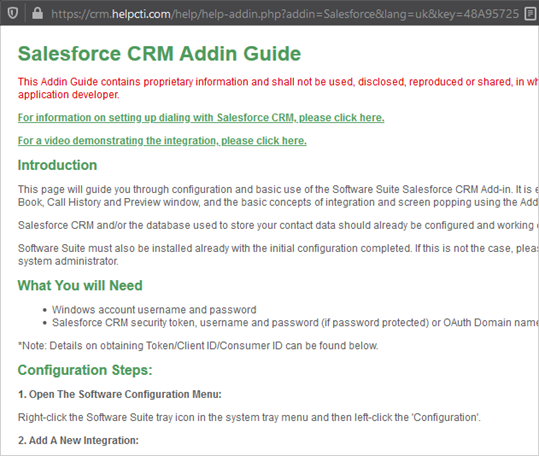Click the 'application developer.' red text line
This screenshot has height=456, width=539.
tap(69, 94)
